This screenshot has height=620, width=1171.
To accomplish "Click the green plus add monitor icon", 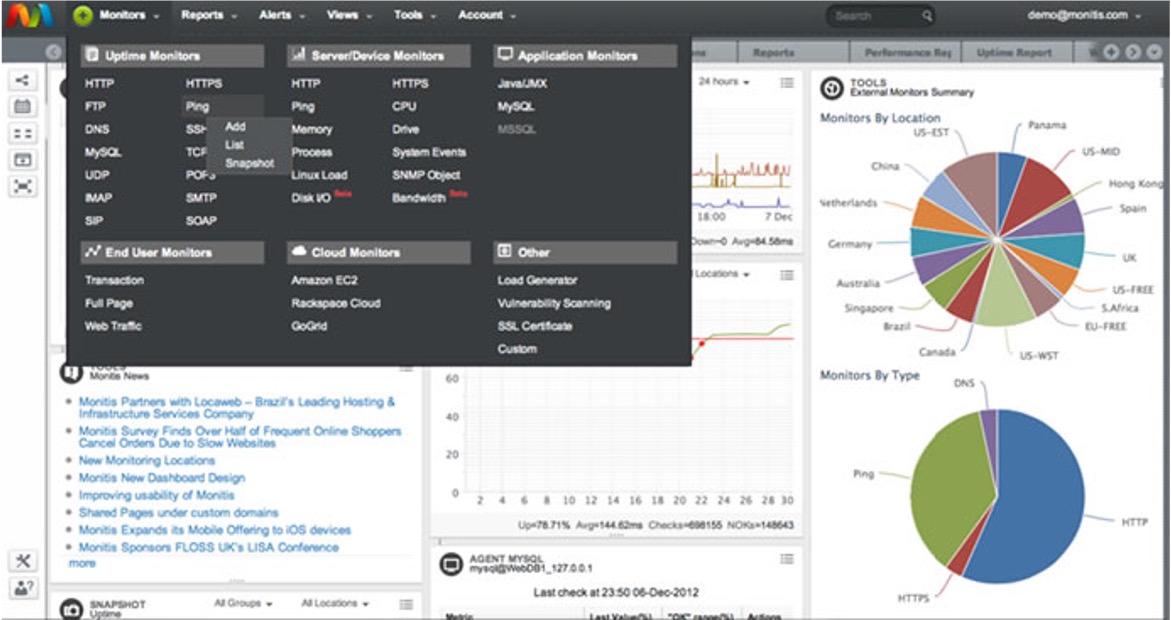I will pyautogui.click(x=83, y=16).
